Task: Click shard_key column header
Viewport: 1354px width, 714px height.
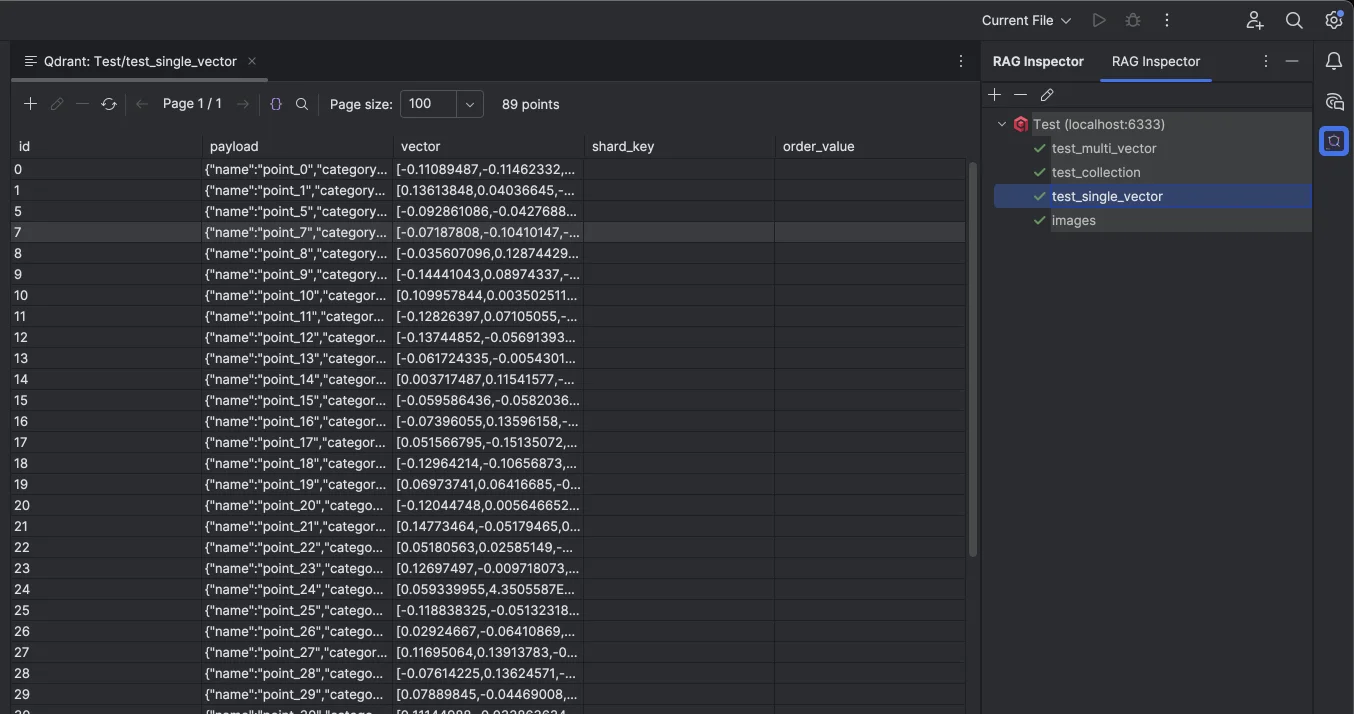Action: tap(679, 146)
